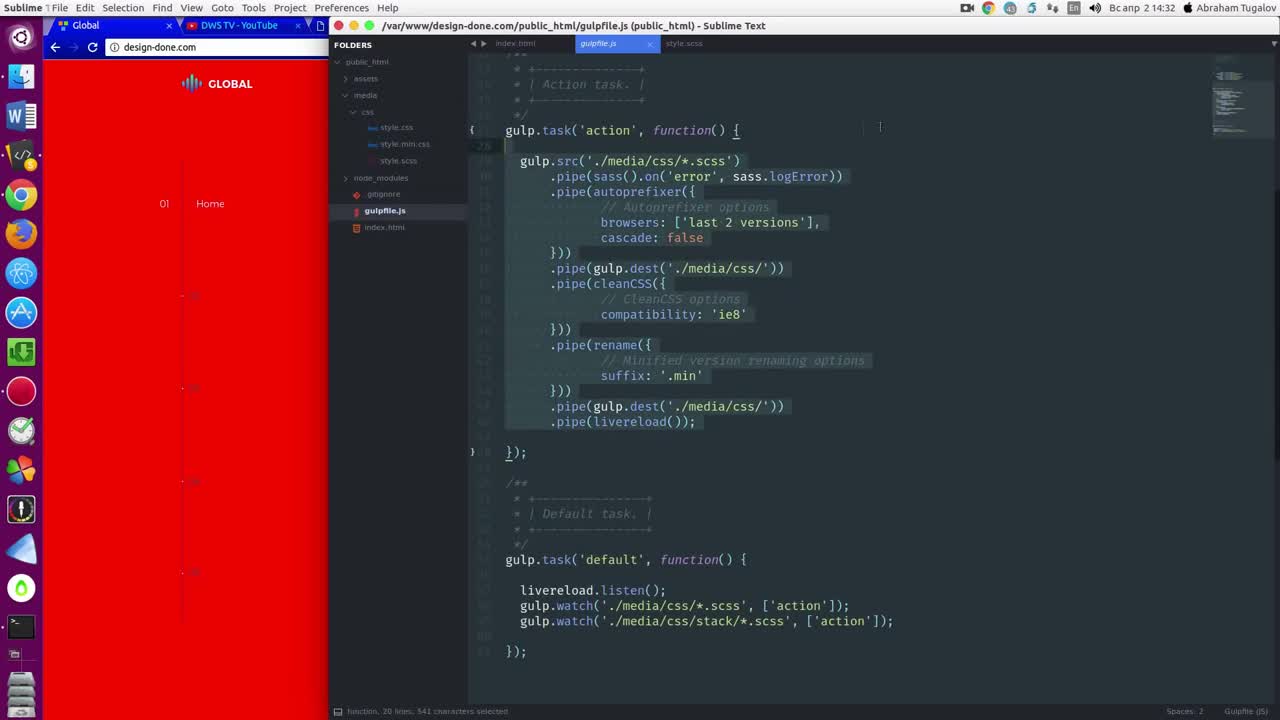Click the next tab arrow in Sublime
1280x720 pixels.
tap(484, 44)
